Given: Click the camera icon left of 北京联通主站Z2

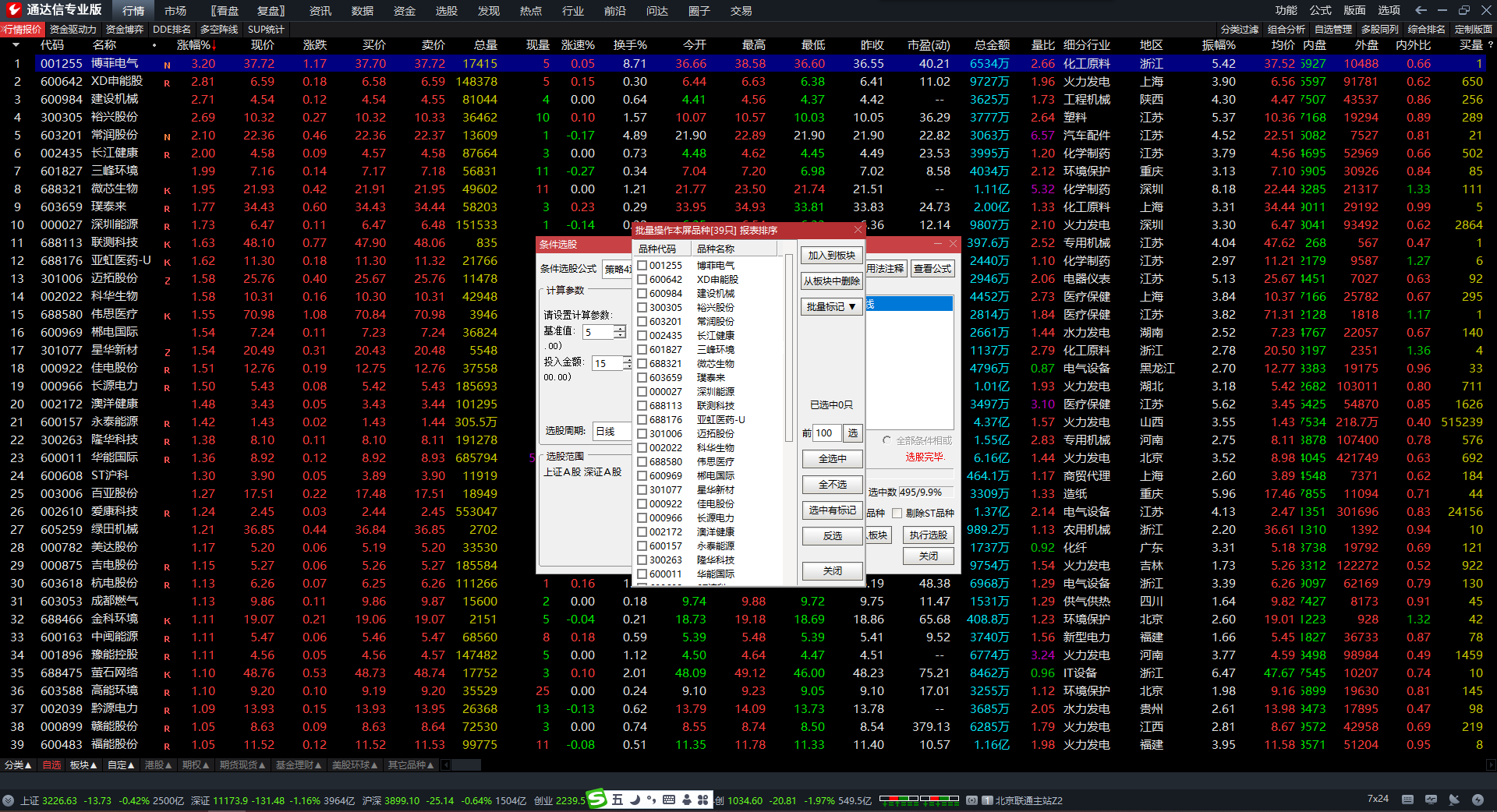Looking at the screenshot, I should [971, 800].
